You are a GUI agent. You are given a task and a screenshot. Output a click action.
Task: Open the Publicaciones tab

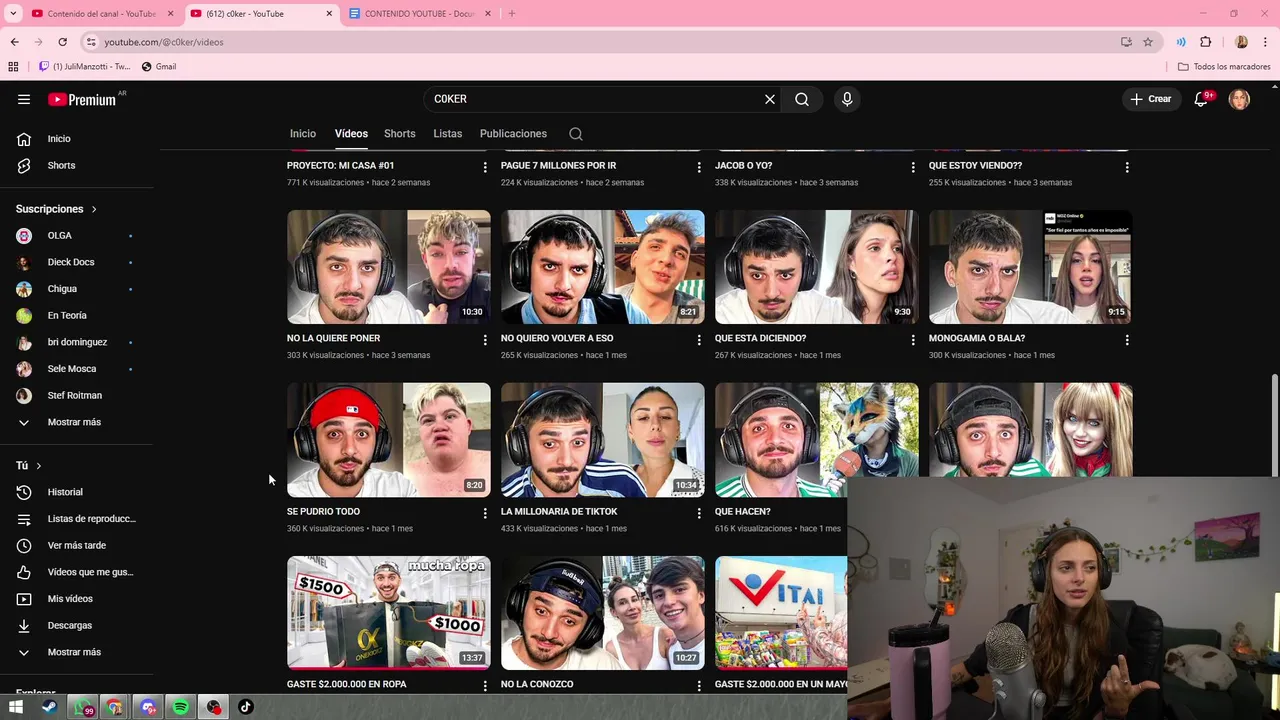coord(513,133)
